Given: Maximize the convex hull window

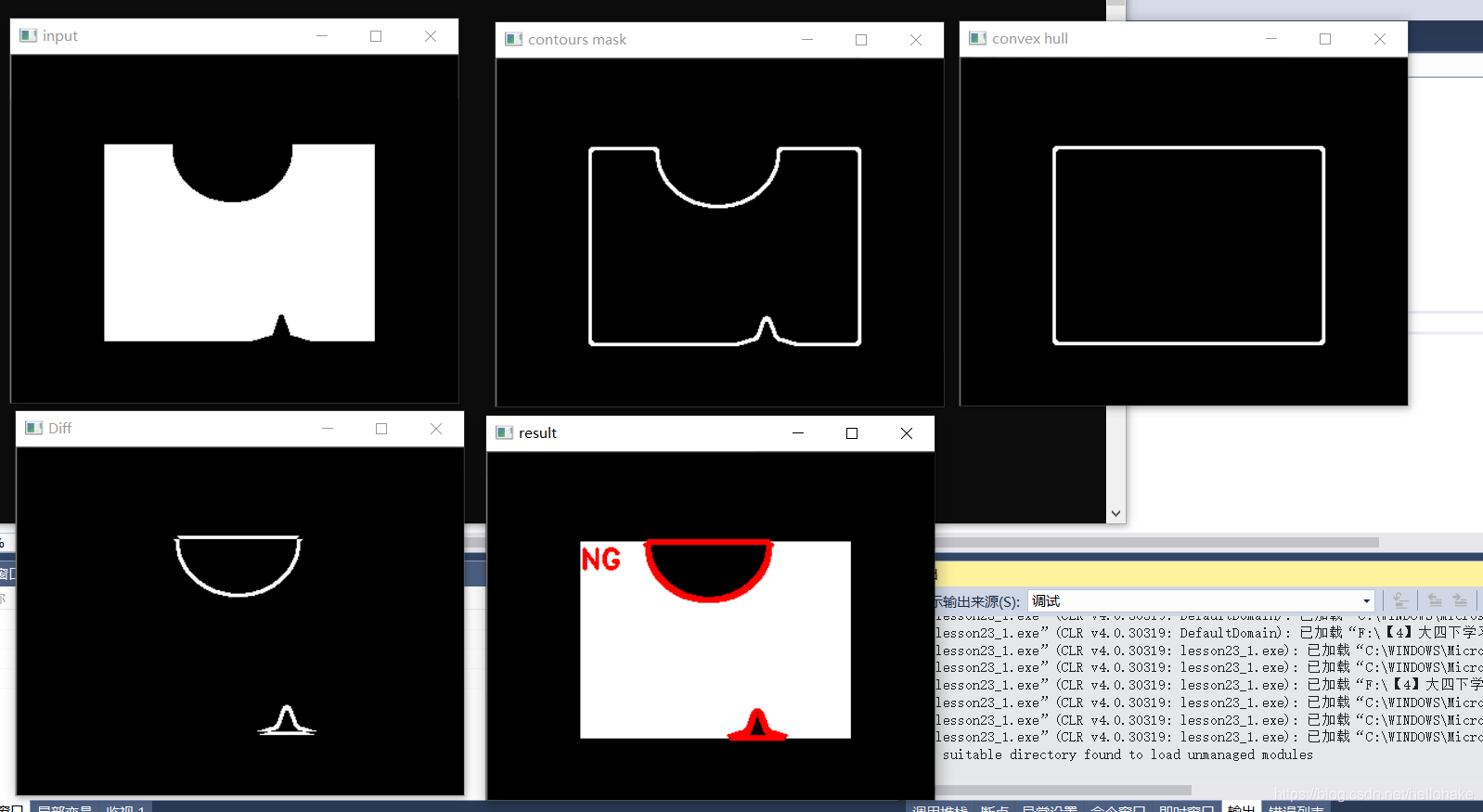Looking at the screenshot, I should [x=1325, y=39].
